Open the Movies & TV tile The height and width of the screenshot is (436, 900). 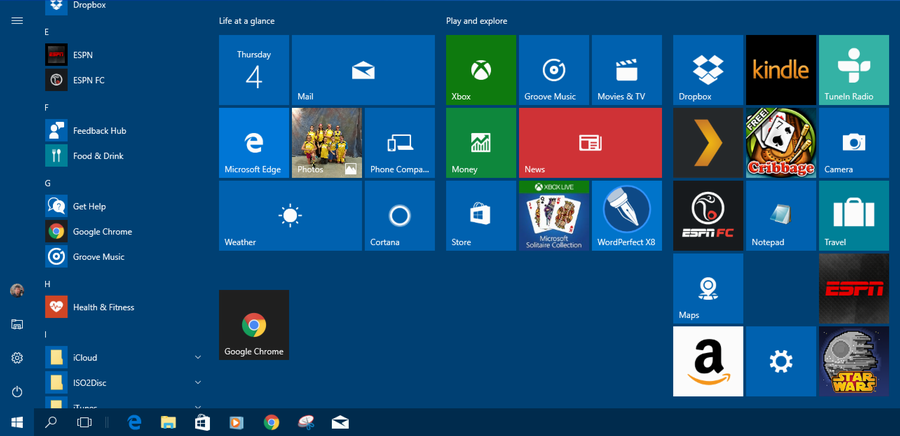pos(627,70)
